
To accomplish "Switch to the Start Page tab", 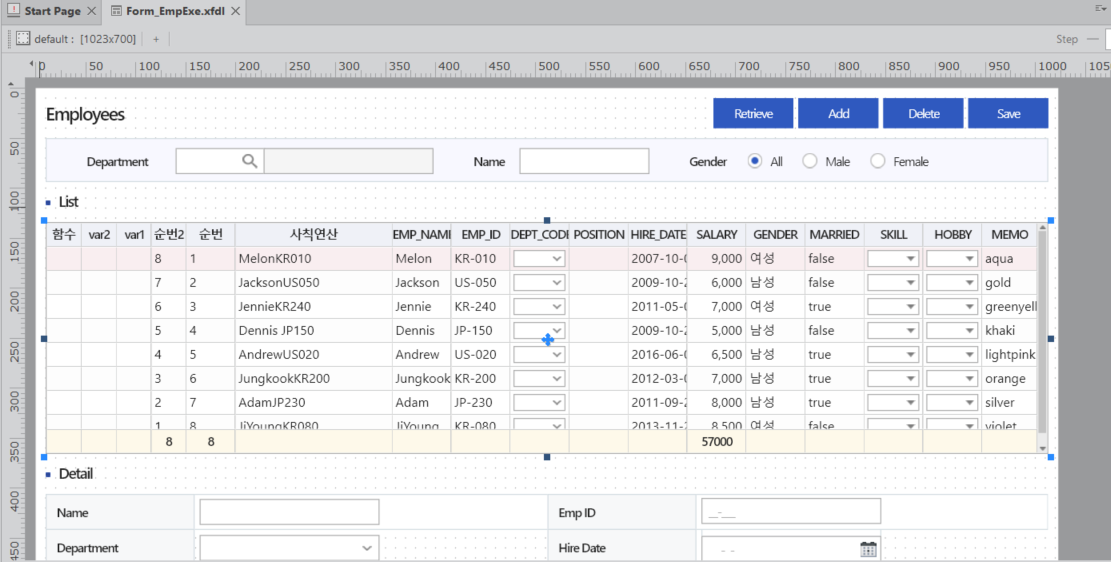I will [52, 11].
